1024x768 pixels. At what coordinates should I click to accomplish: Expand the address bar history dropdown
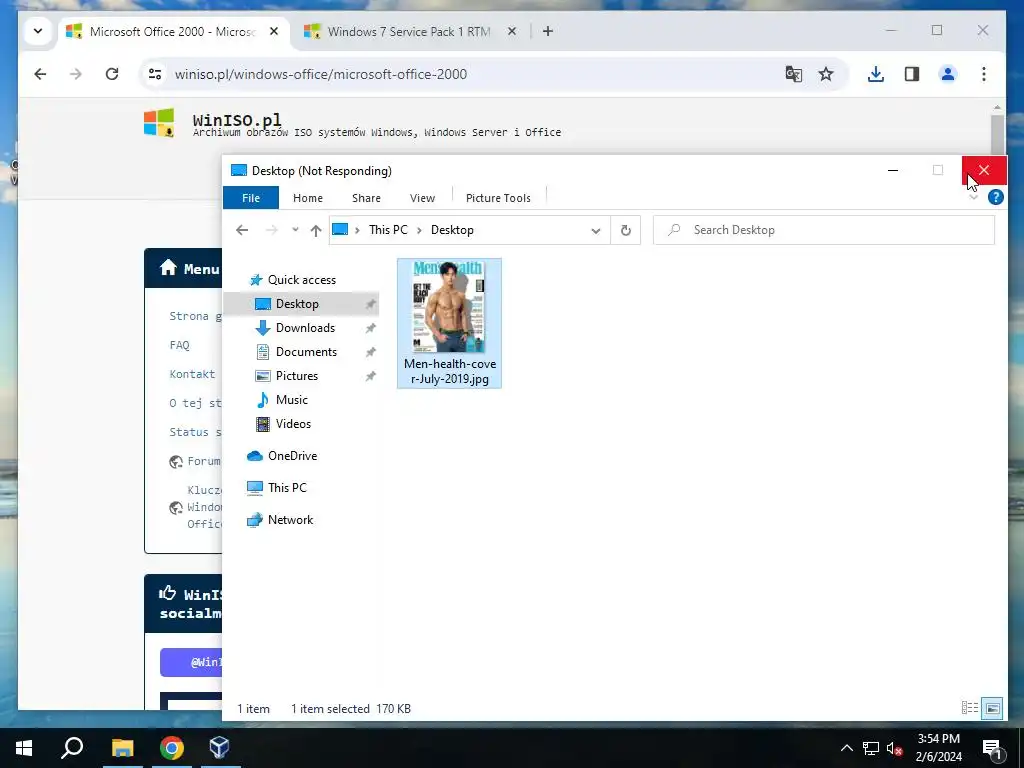(x=596, y=231)
